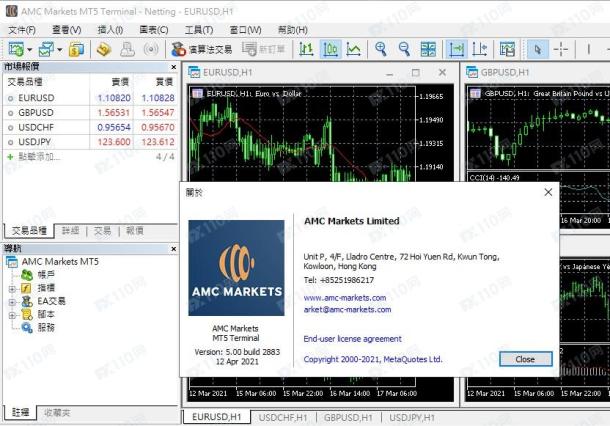Open www.amc-markets.com link in About dialog
The image size is (610, 426).
click(x=345, y=298)
